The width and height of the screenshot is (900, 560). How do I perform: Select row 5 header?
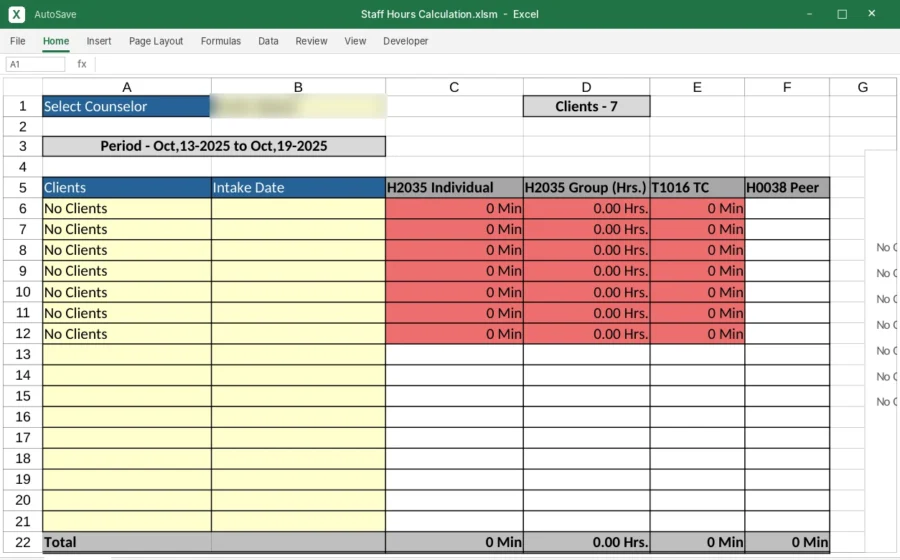tap(23, 188)
